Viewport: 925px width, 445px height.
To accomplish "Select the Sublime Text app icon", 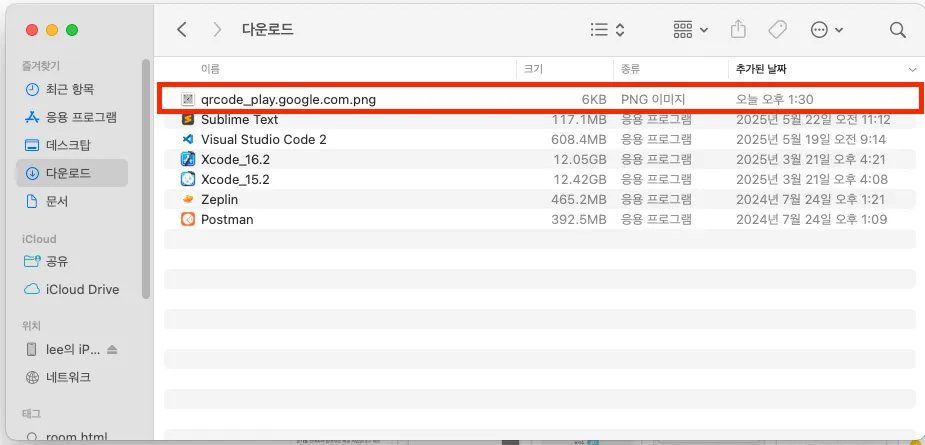I will (x=188, y=119).
